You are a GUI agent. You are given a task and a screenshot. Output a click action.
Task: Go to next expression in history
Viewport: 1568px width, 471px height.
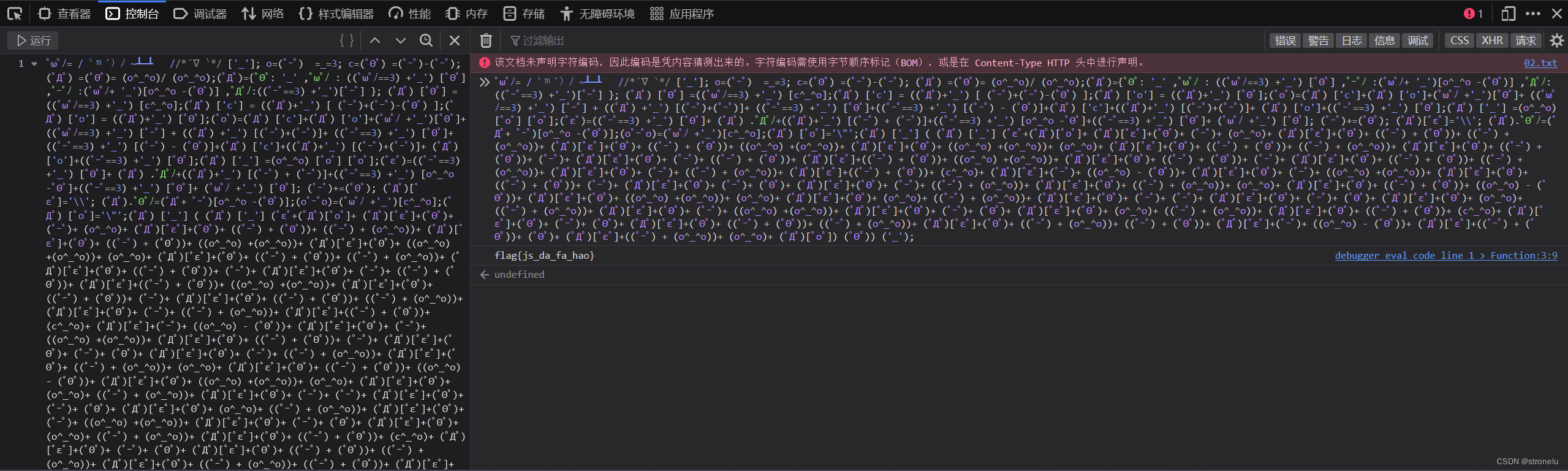point(401,40)
